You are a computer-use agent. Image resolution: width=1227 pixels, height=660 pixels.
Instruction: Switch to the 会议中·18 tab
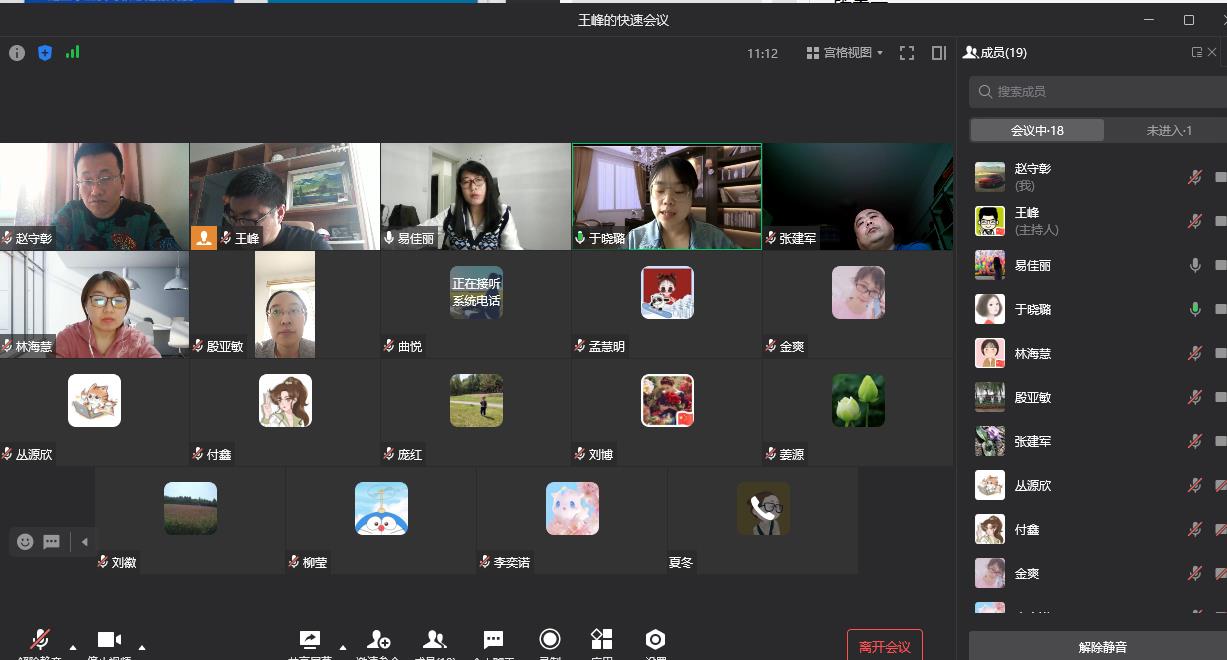point(1037,130)
